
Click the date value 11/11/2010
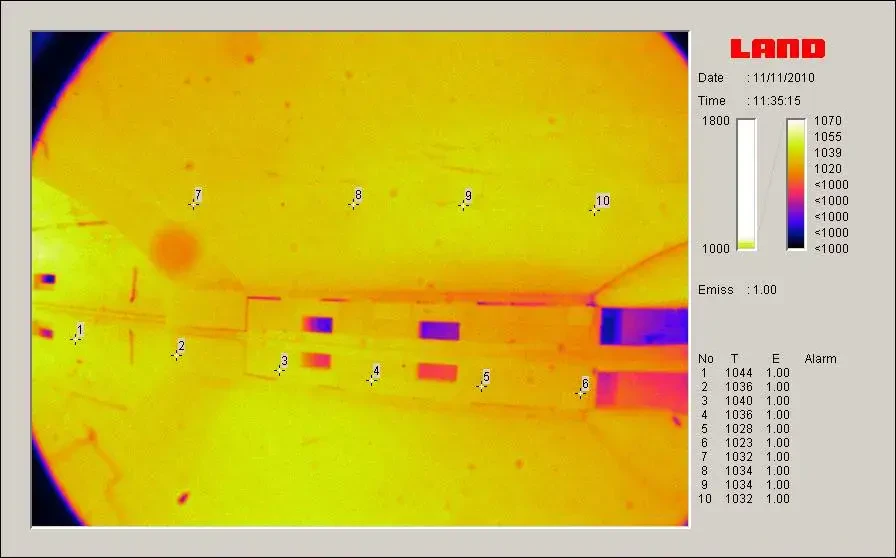[783, 78]
